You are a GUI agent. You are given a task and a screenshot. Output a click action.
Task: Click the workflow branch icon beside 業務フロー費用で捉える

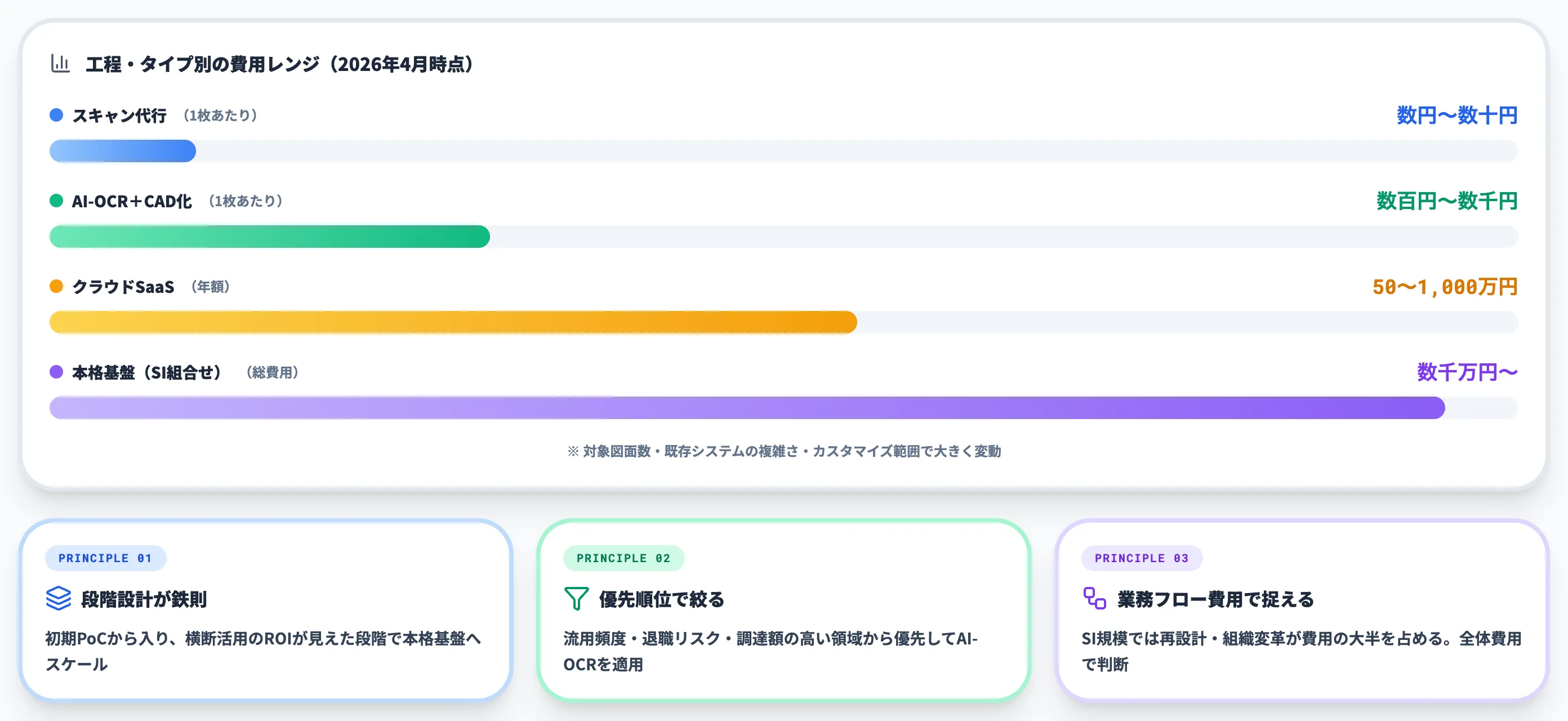coord(1094,600)
